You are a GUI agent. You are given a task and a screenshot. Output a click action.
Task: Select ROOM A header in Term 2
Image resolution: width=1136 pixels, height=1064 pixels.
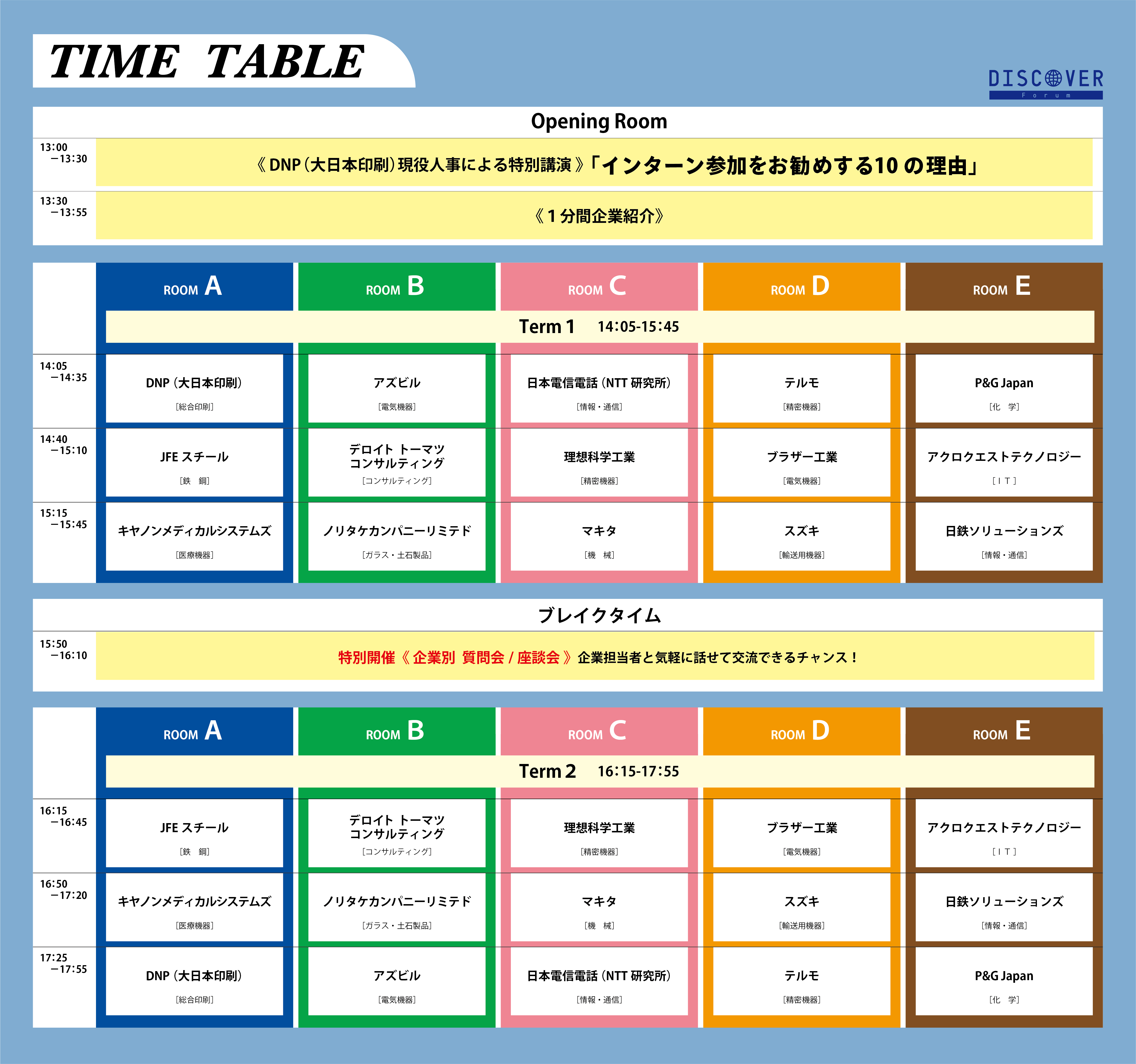tap(194, 731)
